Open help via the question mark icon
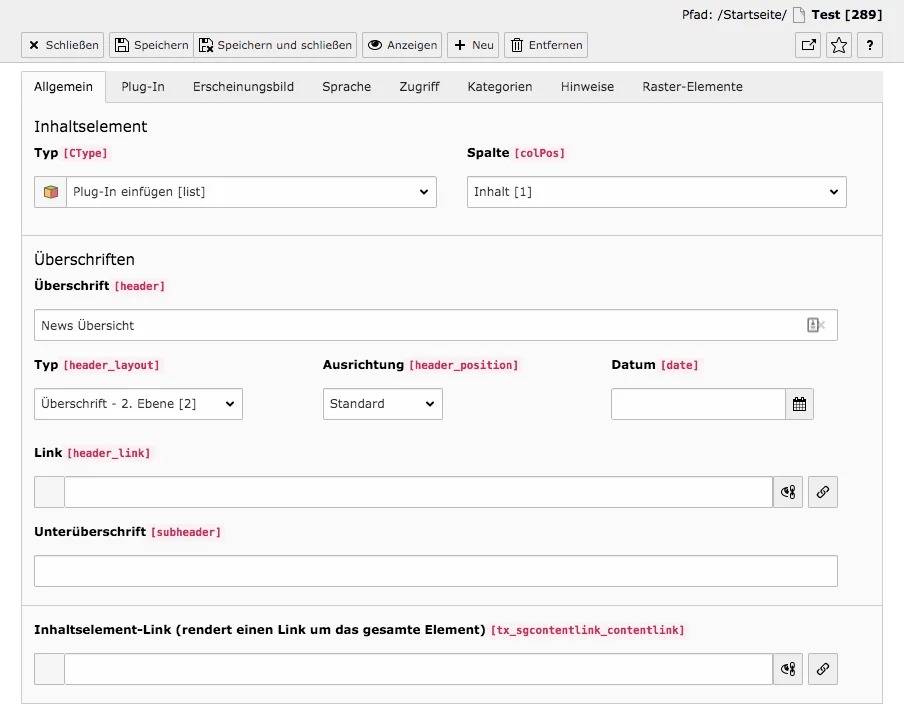The image size is (904, 709). pos(869,45)
